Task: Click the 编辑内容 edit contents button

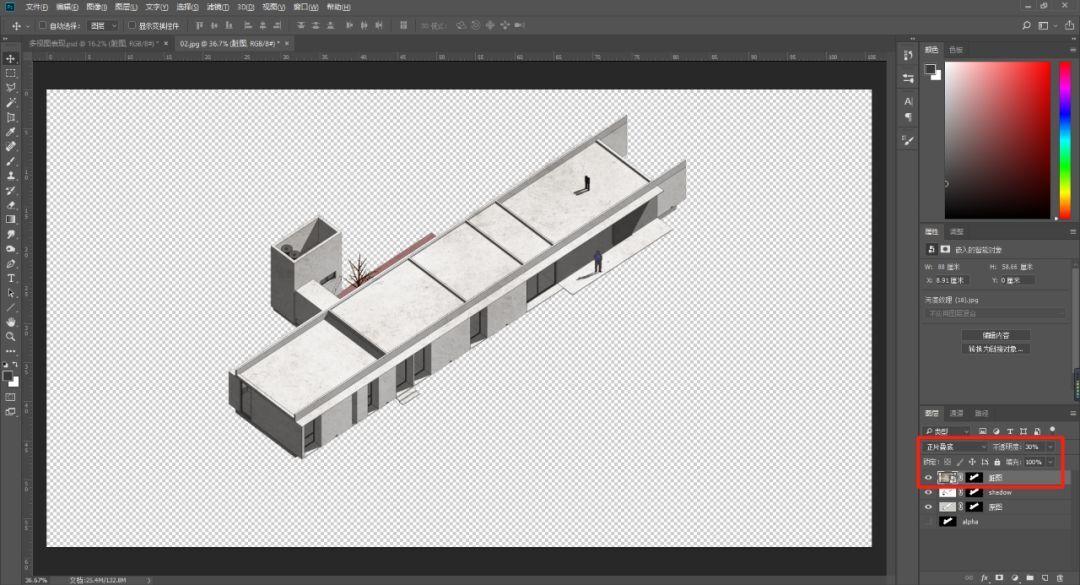Action: point(995,335)
